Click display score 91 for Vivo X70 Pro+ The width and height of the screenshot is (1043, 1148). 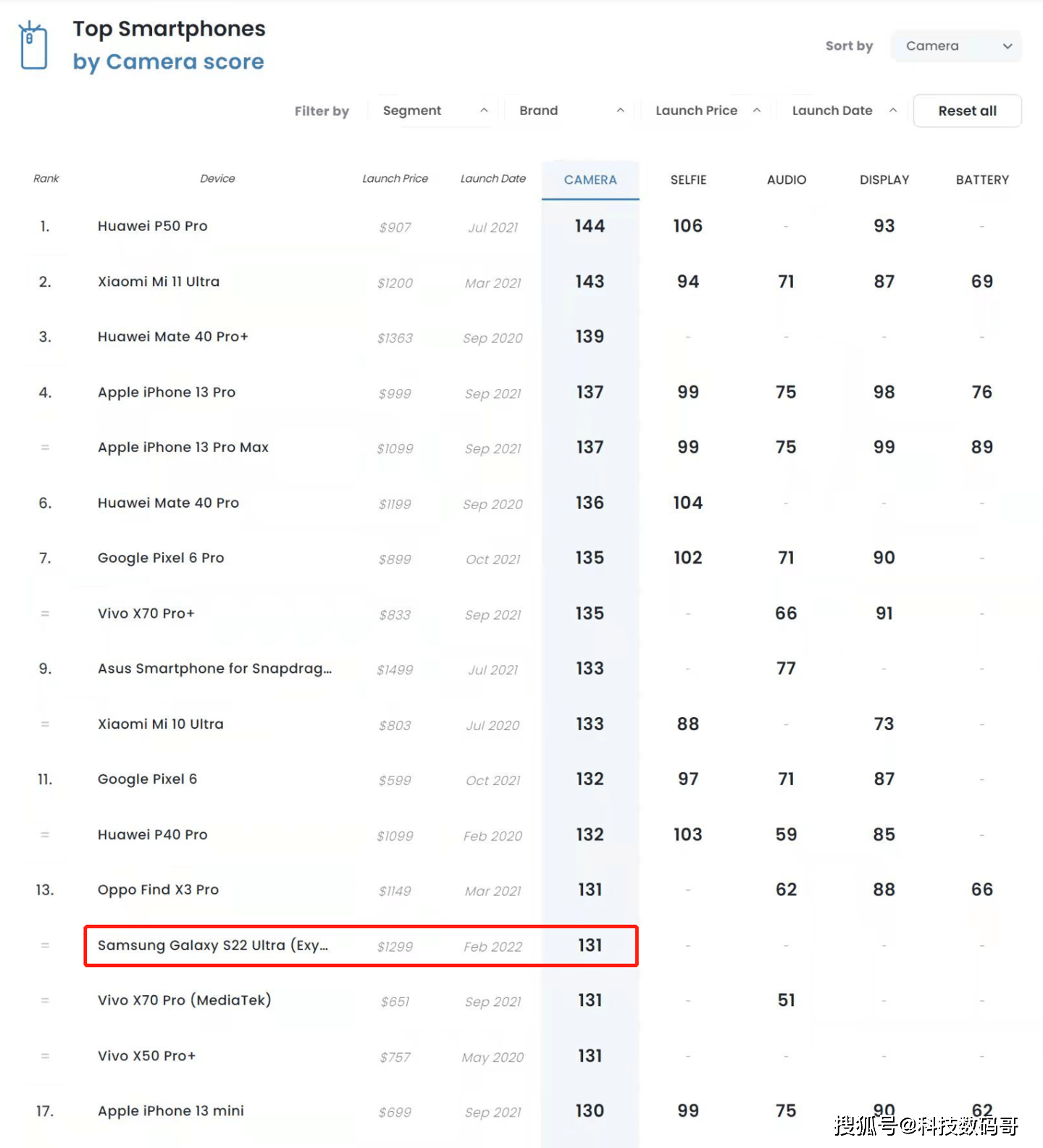click(884, 613)
